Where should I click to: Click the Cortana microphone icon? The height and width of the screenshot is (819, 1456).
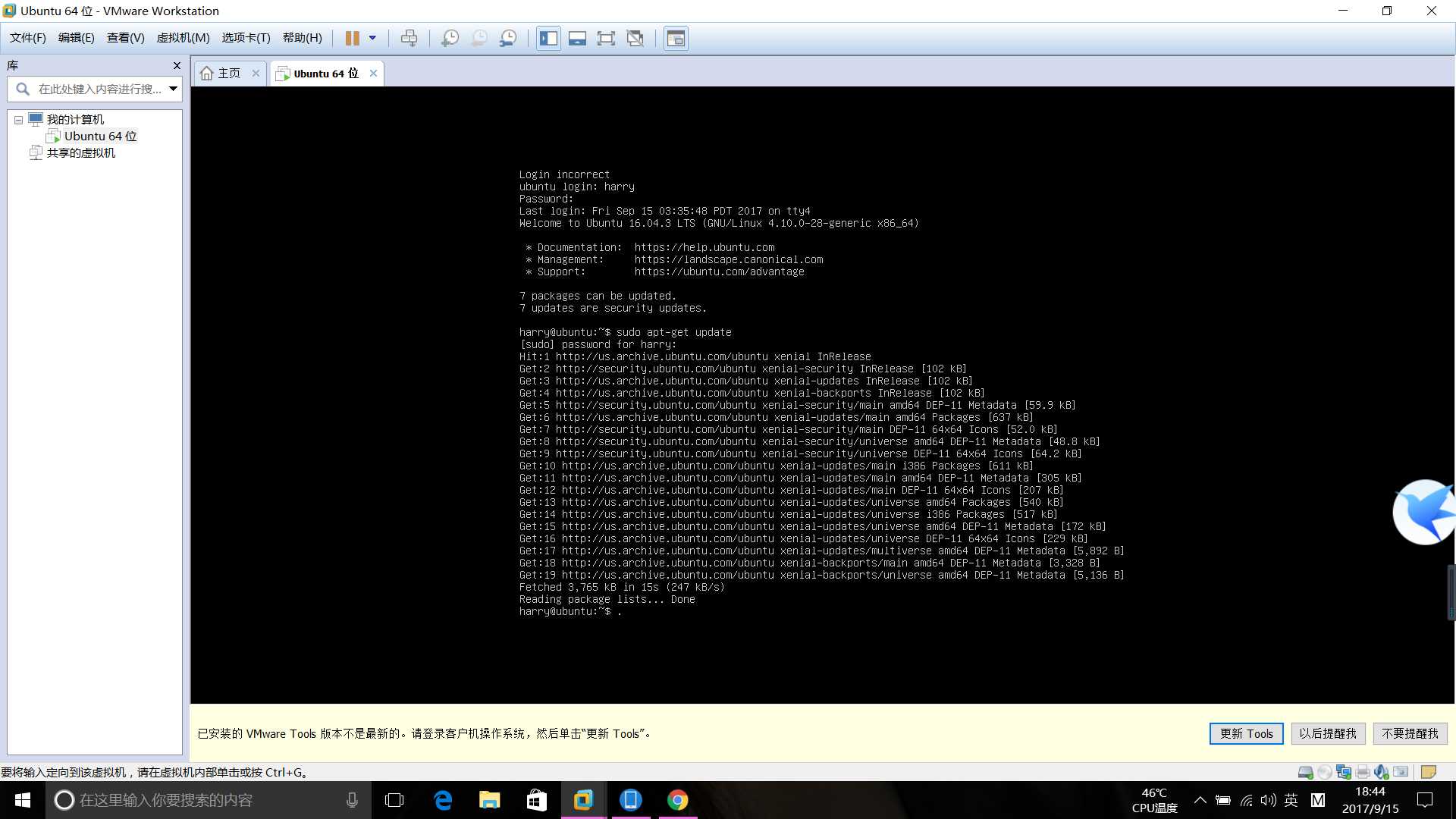coord(352,800)
